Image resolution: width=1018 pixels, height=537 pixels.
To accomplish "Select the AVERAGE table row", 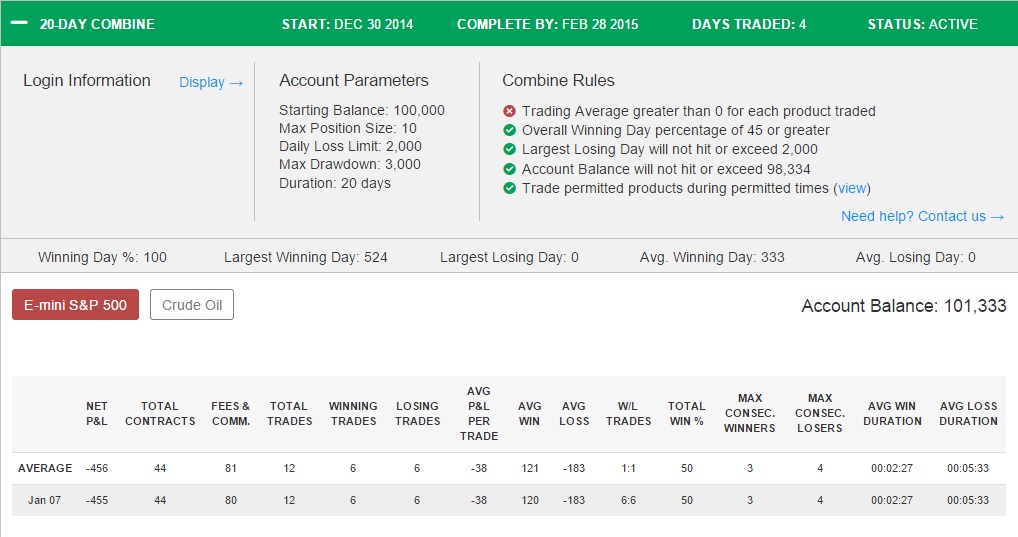I will click(509, 468).
